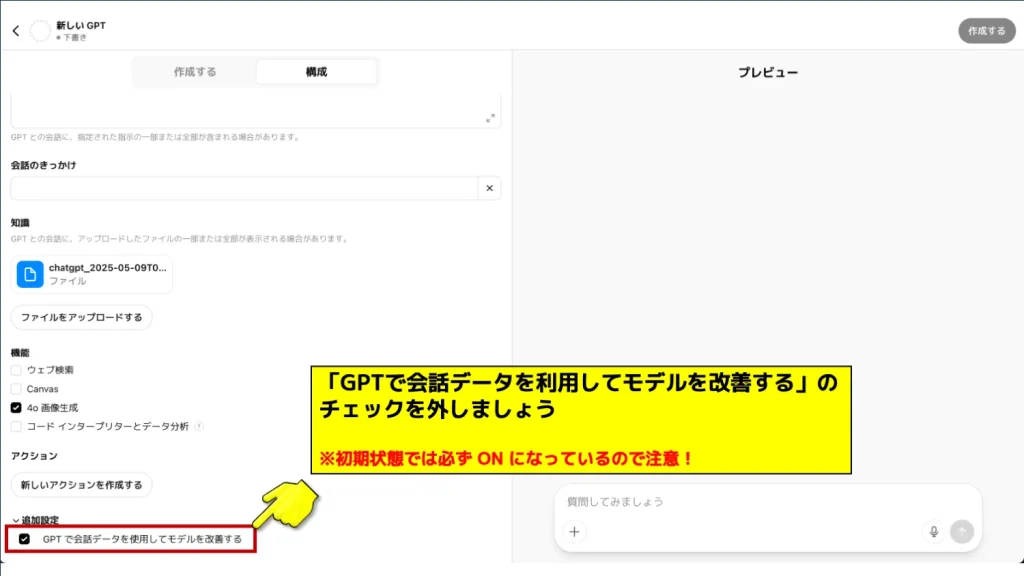Collapse the 追加設定 section
Image resolution: width=1024 pixels, height=576 pixels.
[35, 520]
